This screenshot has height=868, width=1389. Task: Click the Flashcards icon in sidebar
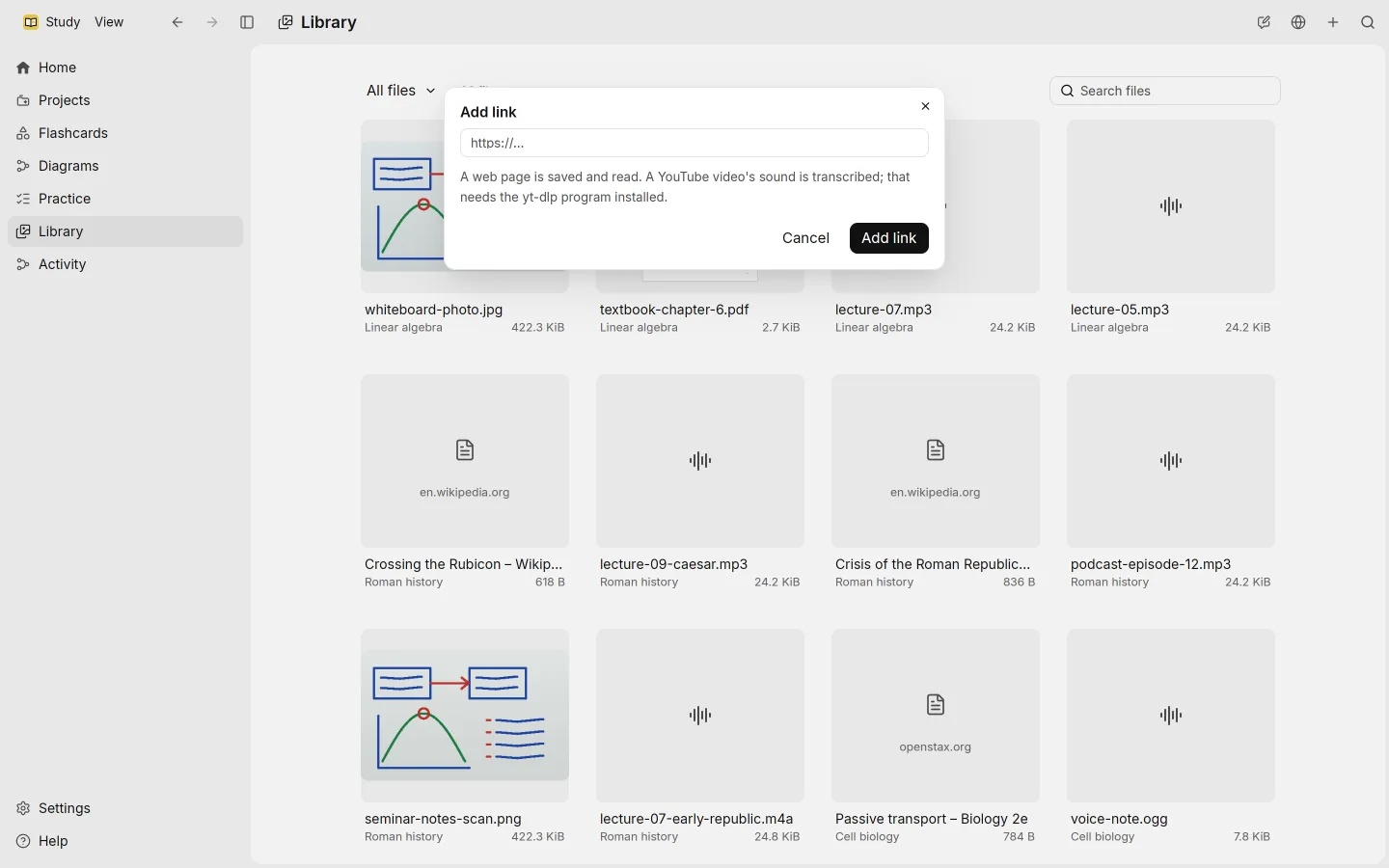point(23,133)
